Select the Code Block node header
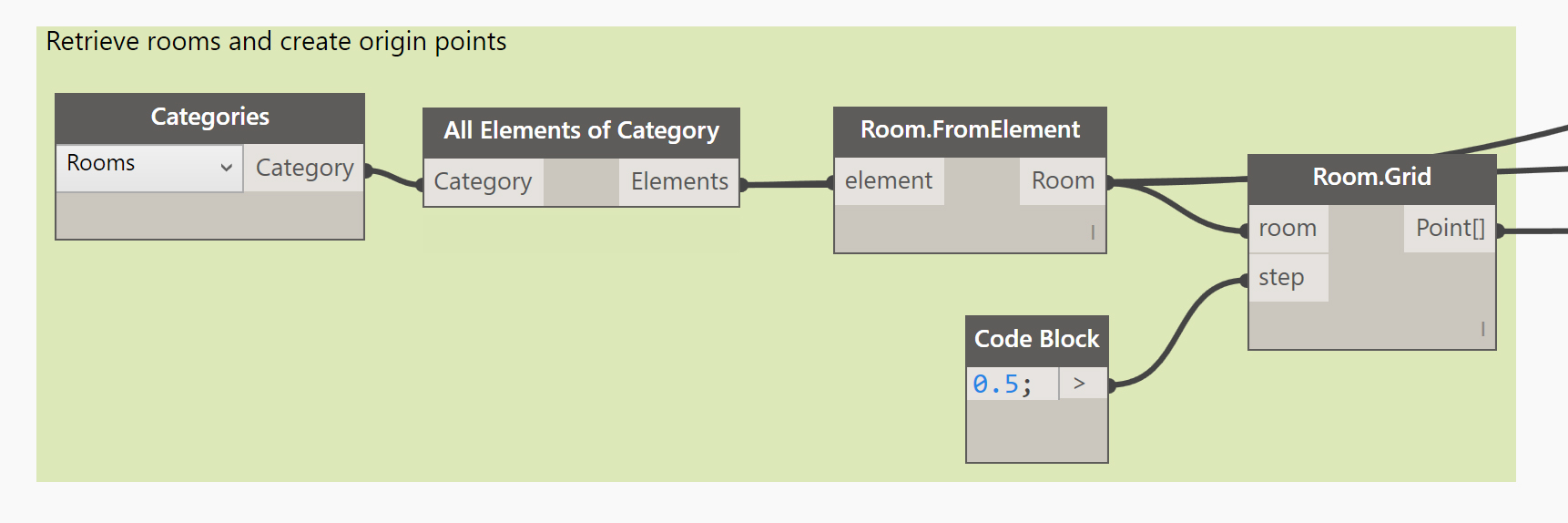 [1036, 340]
